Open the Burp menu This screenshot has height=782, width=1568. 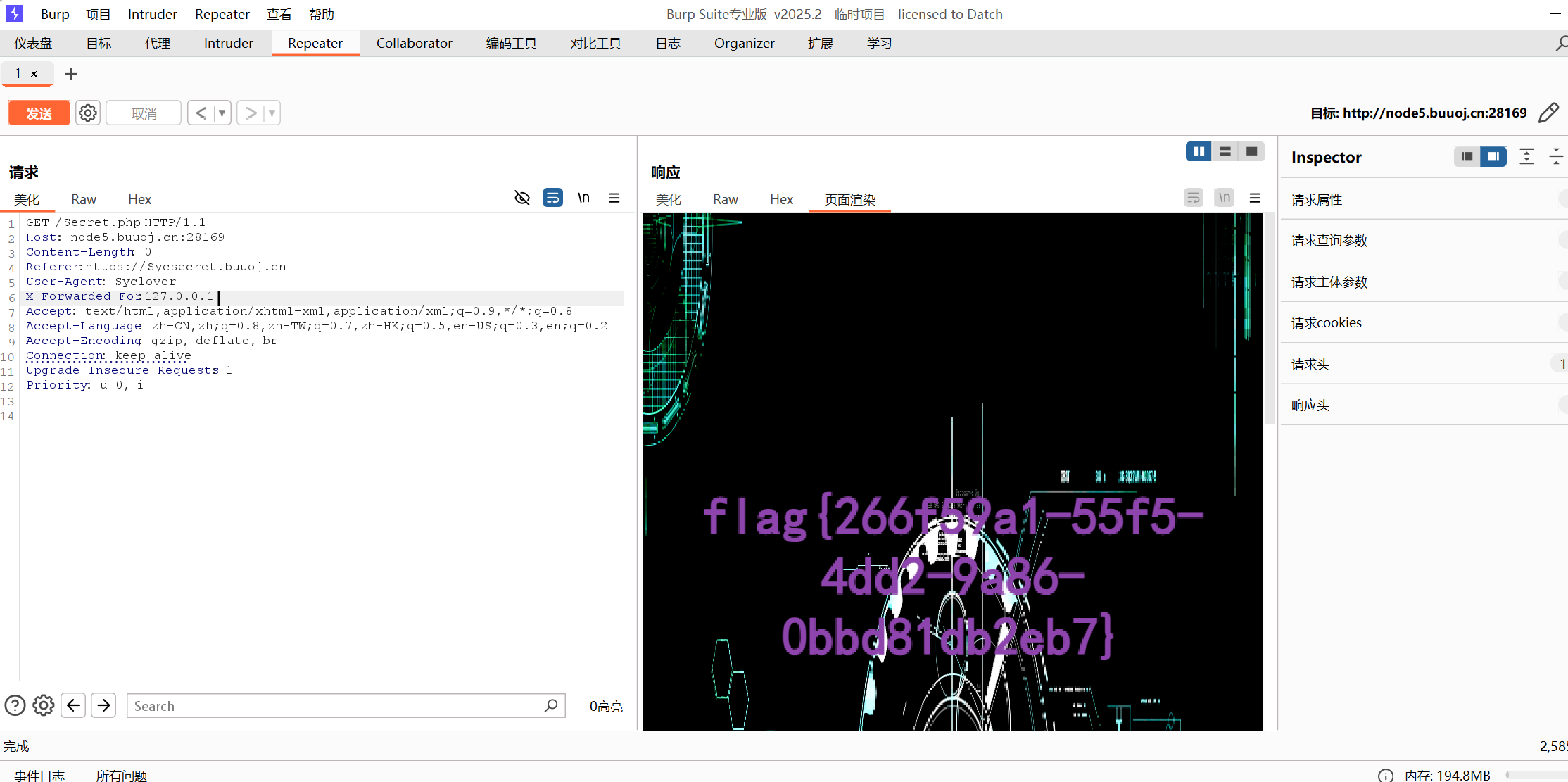click(55, 14)
